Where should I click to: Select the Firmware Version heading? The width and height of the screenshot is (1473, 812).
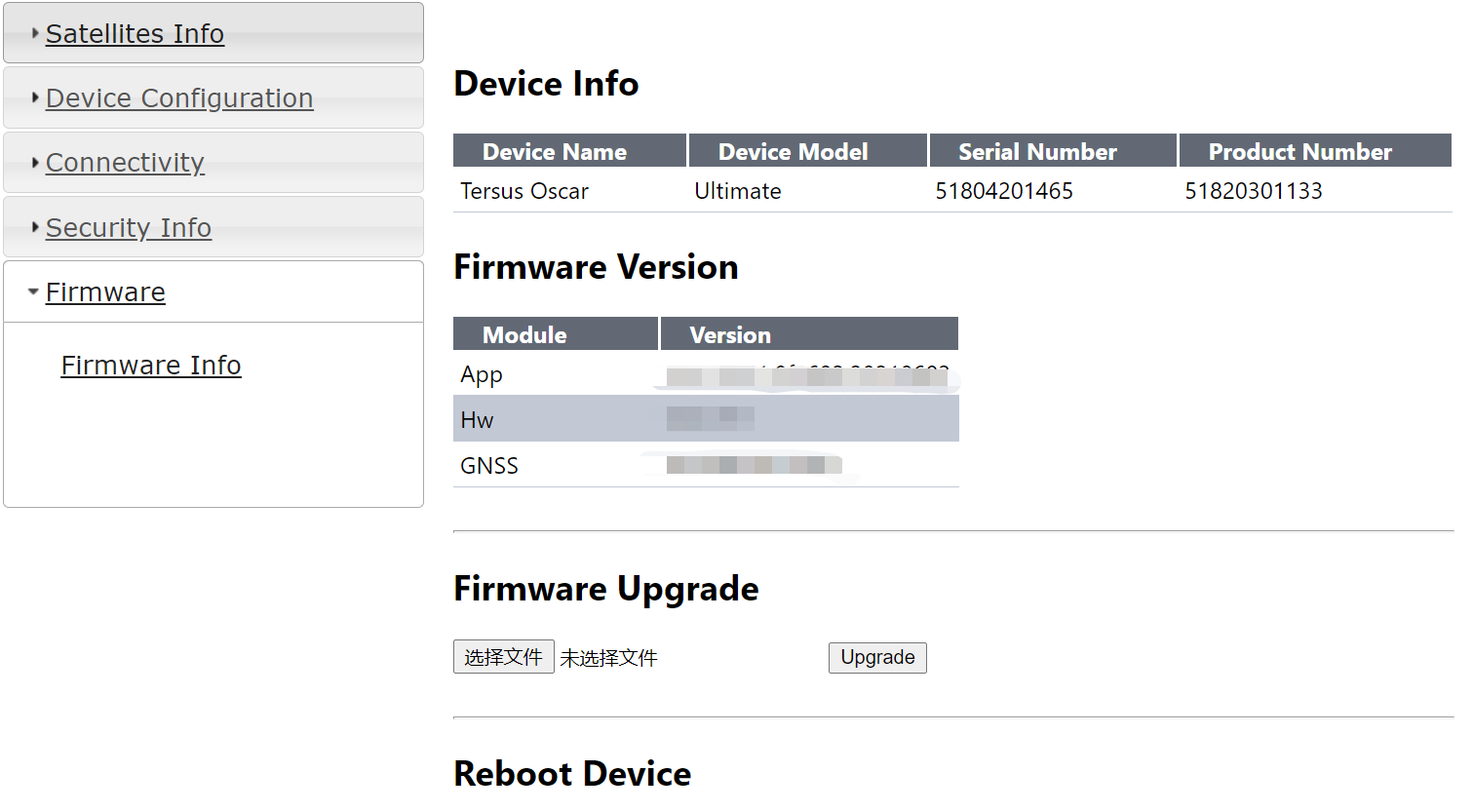coord(596,267)
